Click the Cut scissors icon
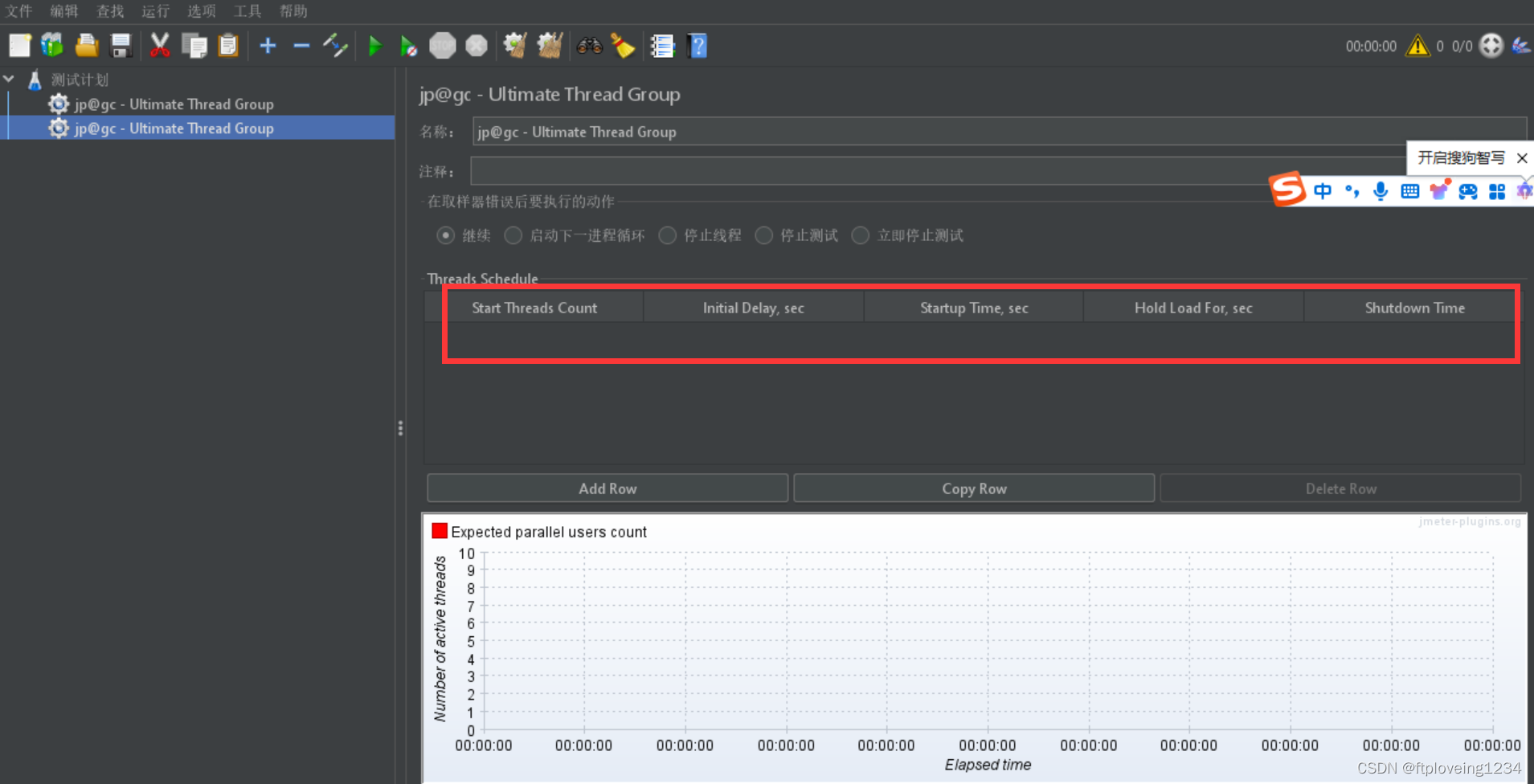 (x=160, y=46)
